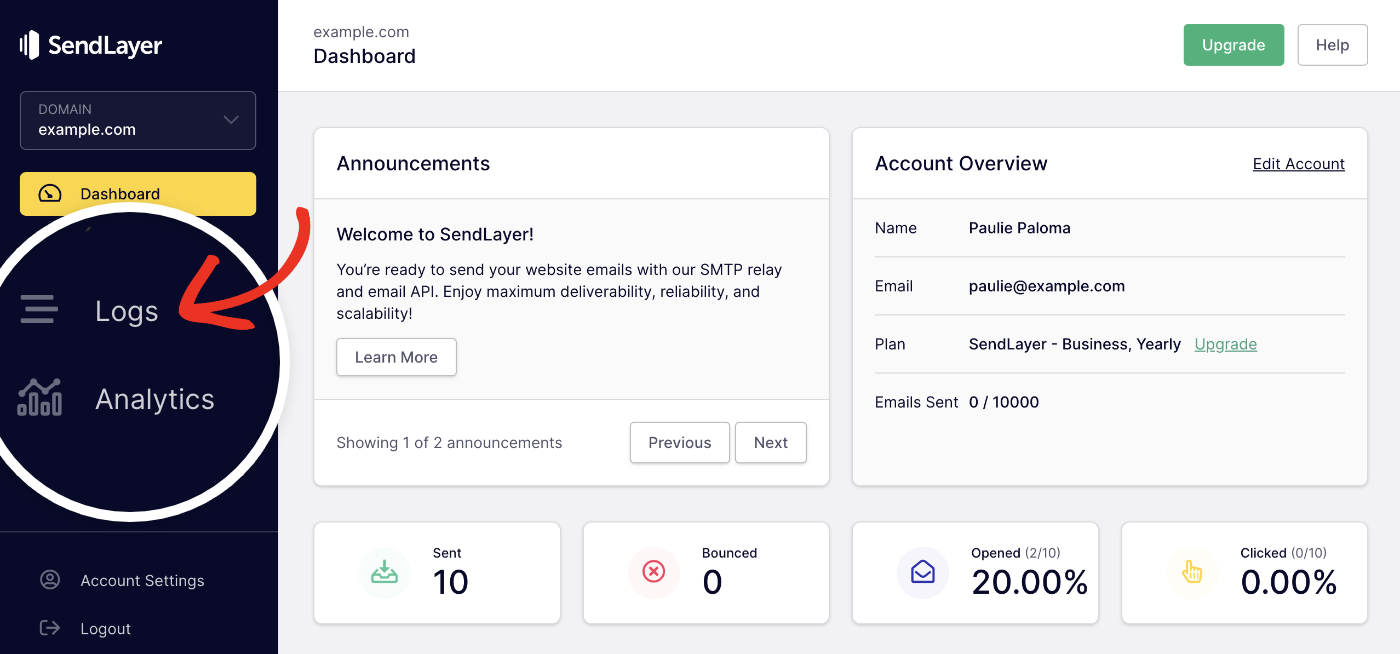Expand the example.com domain selector
Screen dimensions: 1400x654
[137, 120]
